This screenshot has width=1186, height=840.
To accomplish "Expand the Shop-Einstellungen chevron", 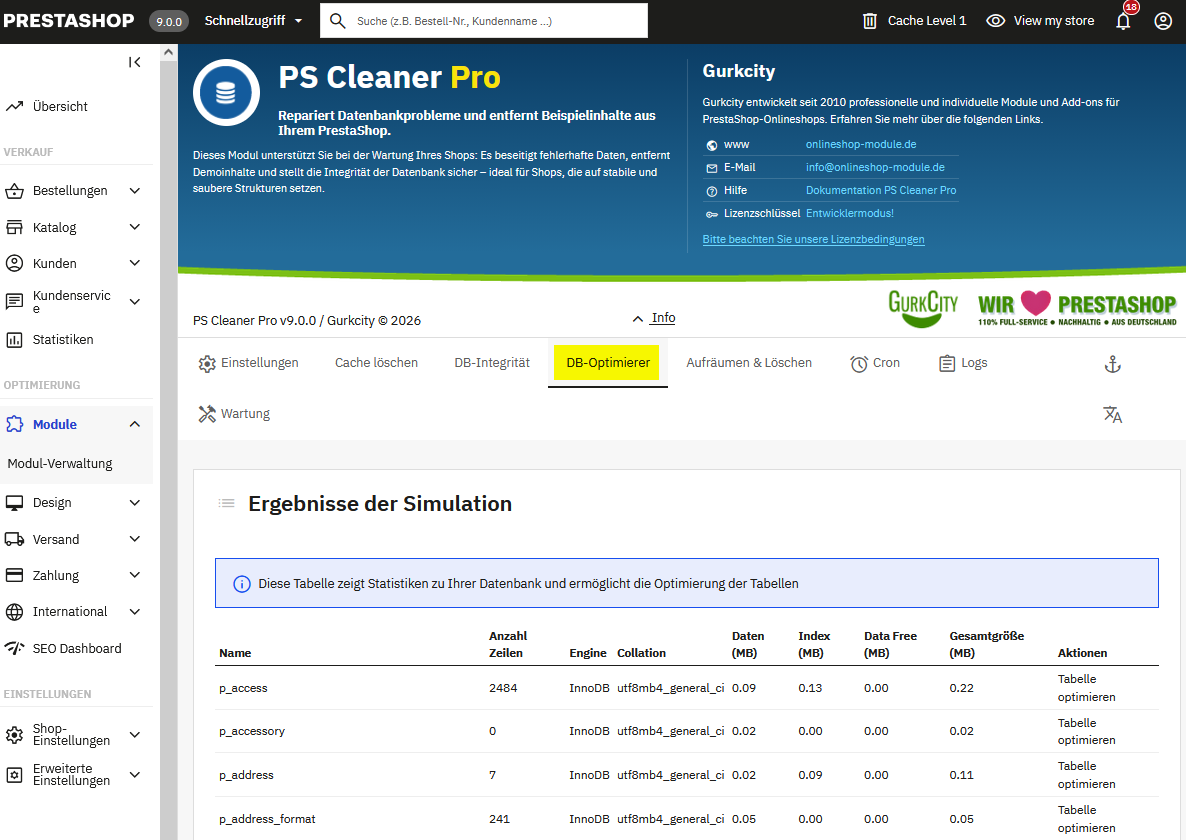I will pyautogui.click(x=135, y=735).
